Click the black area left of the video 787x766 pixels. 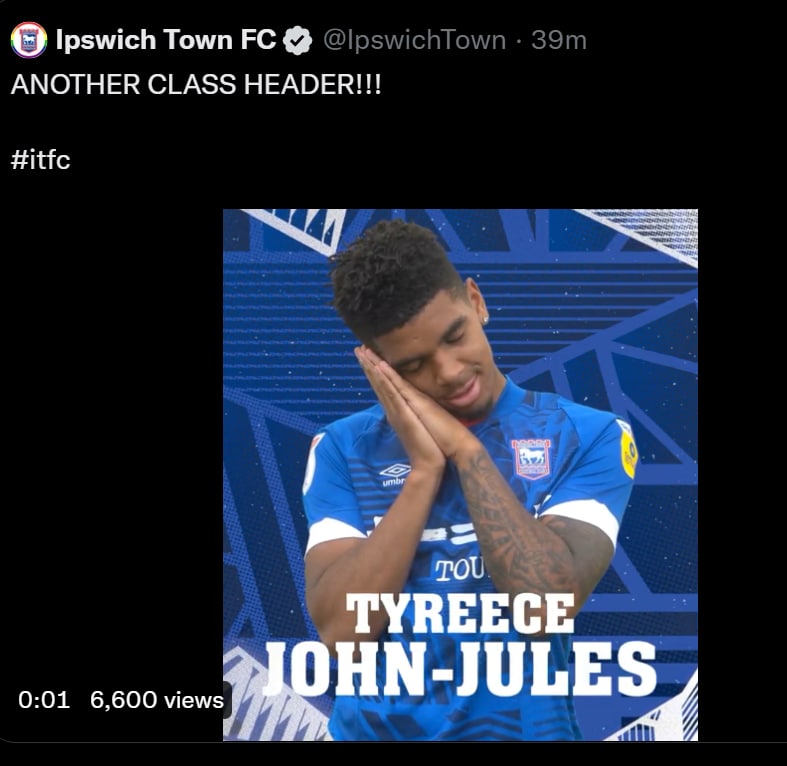coord(110,450)
